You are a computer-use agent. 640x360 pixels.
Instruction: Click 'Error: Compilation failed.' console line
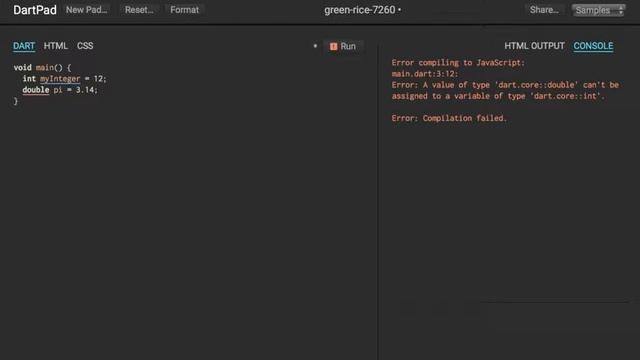pos(449,118)
